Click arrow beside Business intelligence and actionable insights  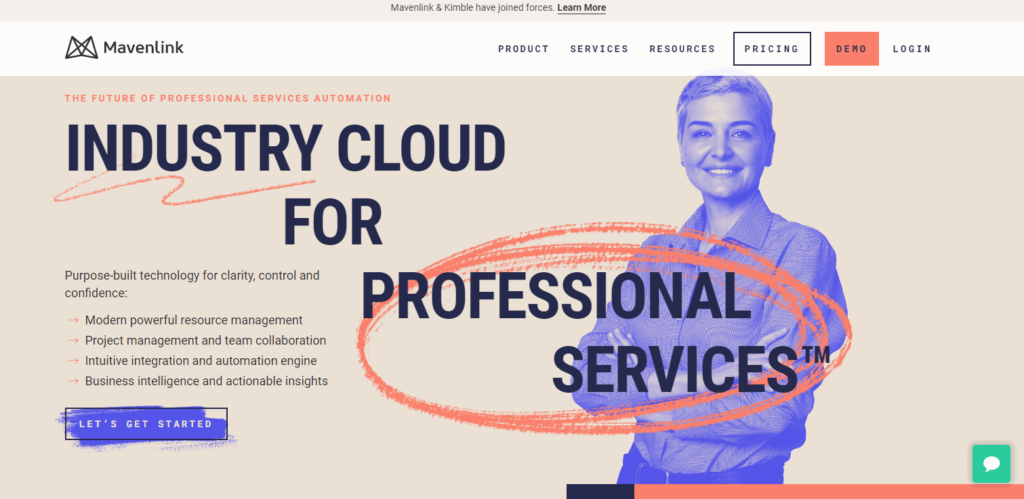coord(73,381)
